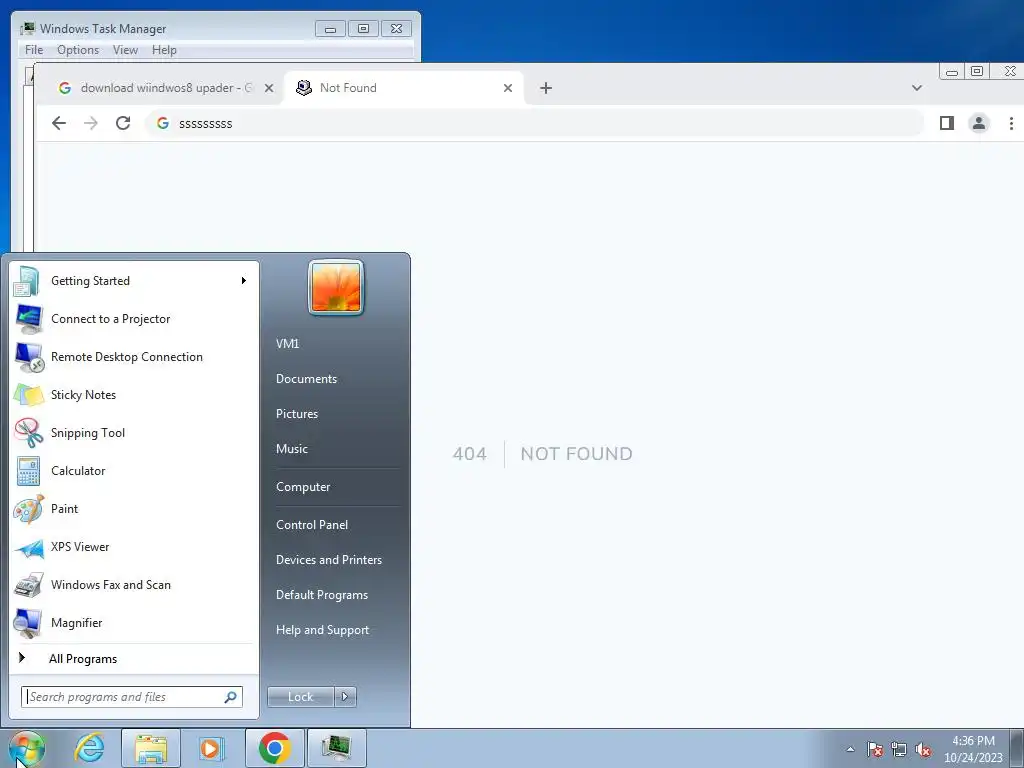Open Computer from the Start menu

(303, 487)
